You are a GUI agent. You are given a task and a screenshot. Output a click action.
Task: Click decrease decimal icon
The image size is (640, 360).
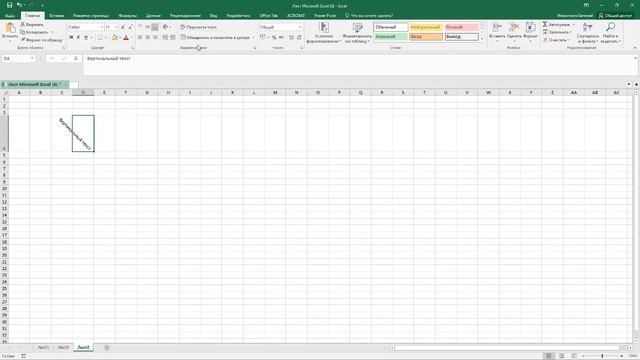pyautogui.click(x=299, y=37)
